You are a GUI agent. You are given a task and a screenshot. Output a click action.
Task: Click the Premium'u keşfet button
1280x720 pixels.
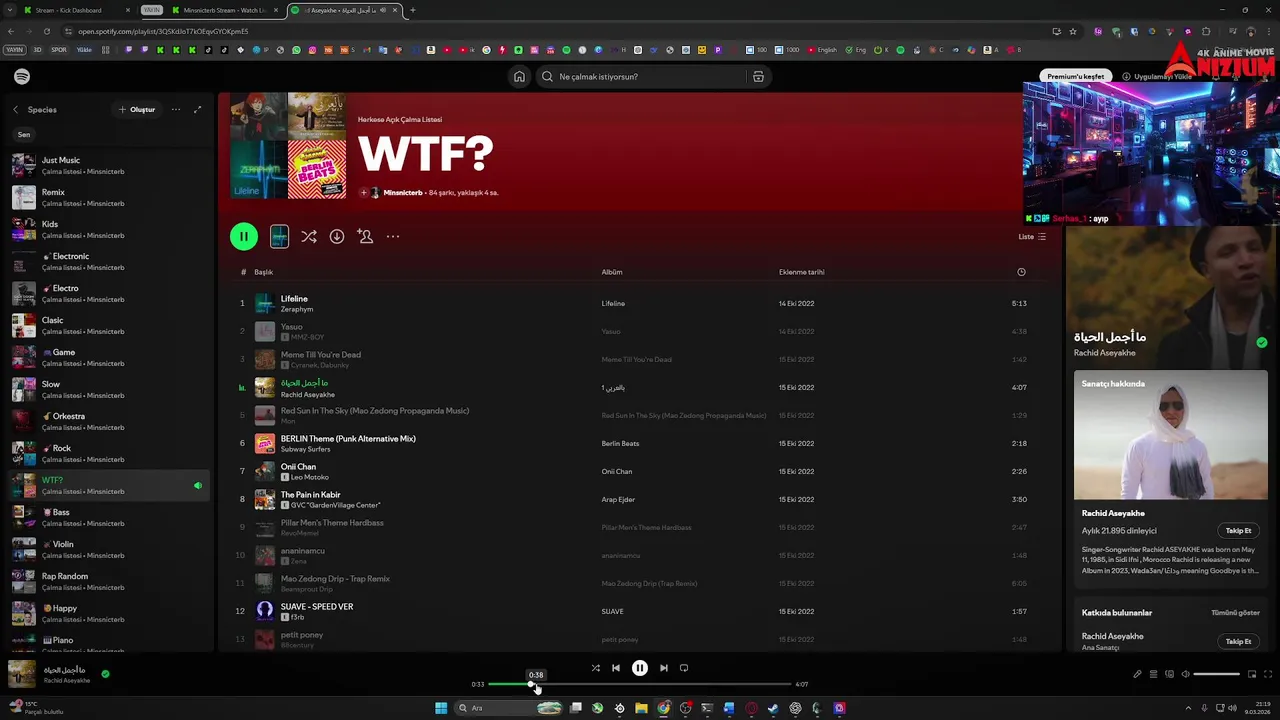tap(1075, 76)
